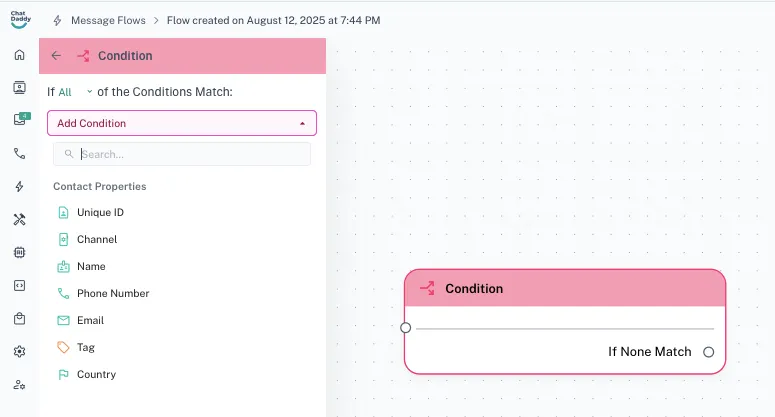Open the inbox icon with badge
The height and width of the screenshot is (417, 775).
point(19,120)
